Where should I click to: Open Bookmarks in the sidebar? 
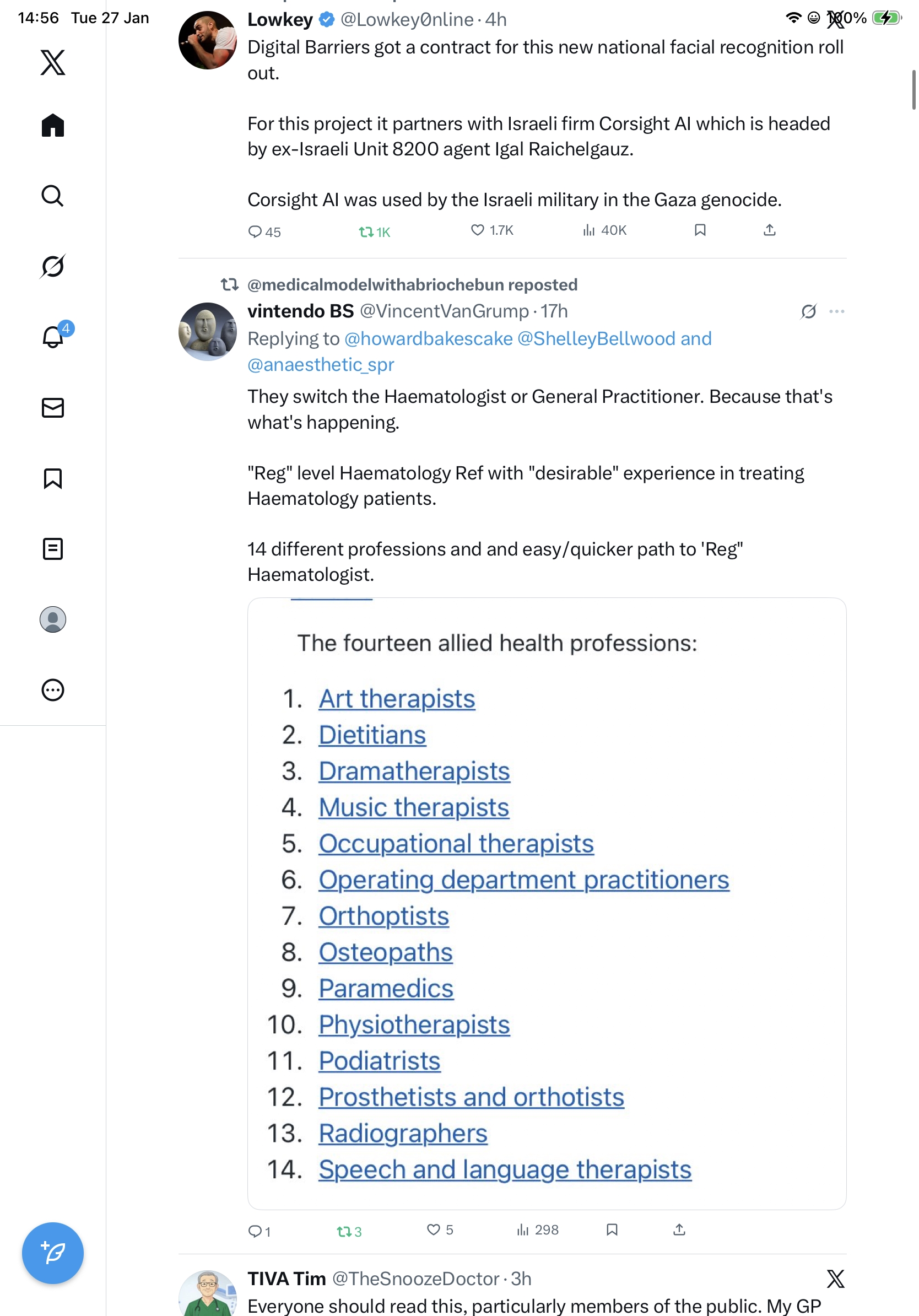[53, 478]
